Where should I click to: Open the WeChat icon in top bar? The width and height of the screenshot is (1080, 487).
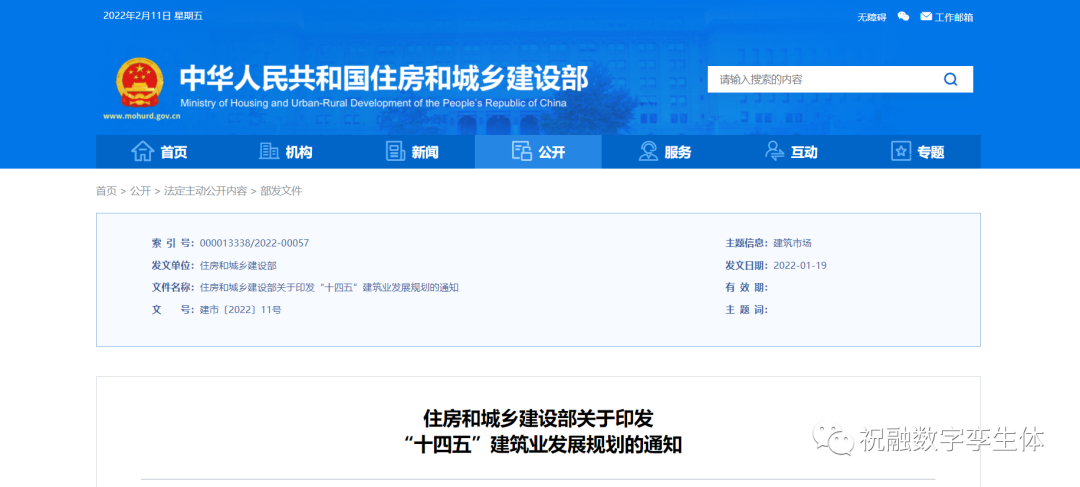coord(903,17)
